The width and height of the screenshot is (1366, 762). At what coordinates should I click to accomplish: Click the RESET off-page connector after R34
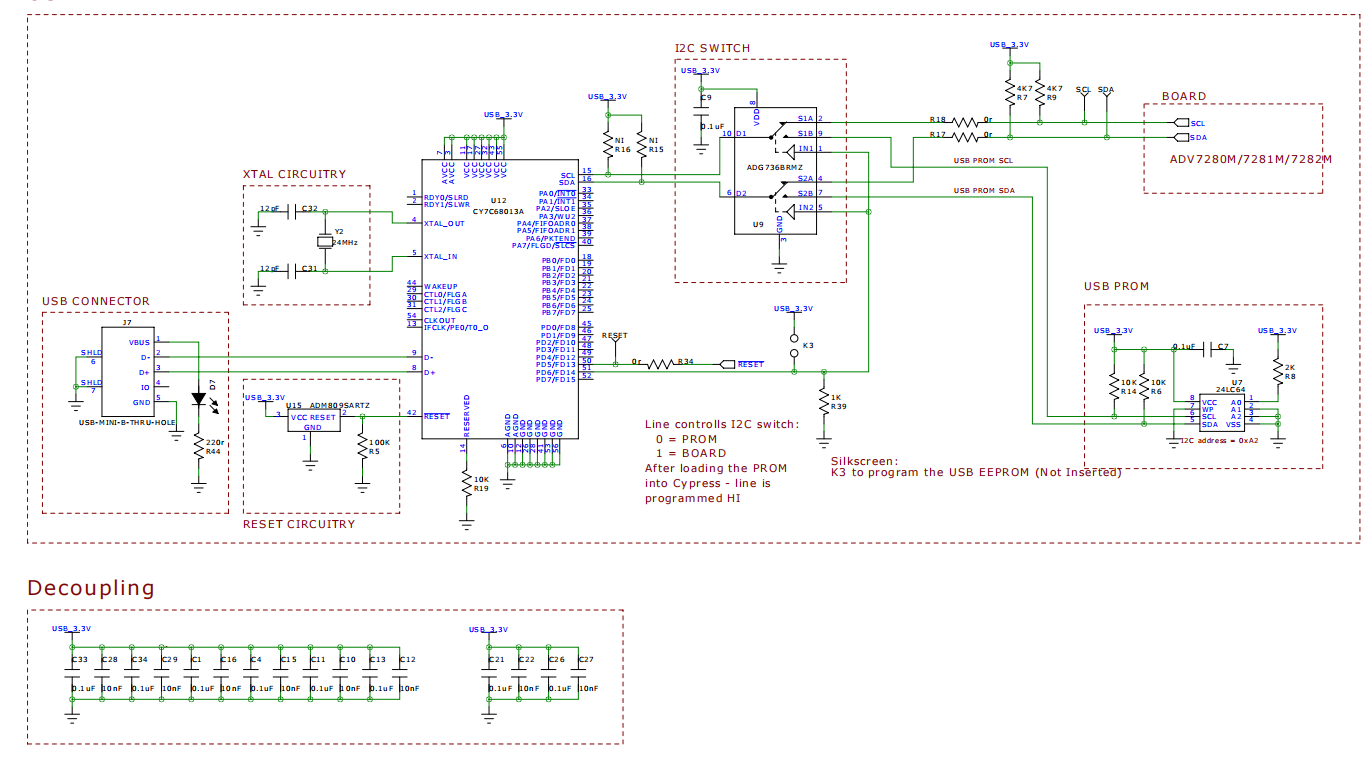[728, 364]
